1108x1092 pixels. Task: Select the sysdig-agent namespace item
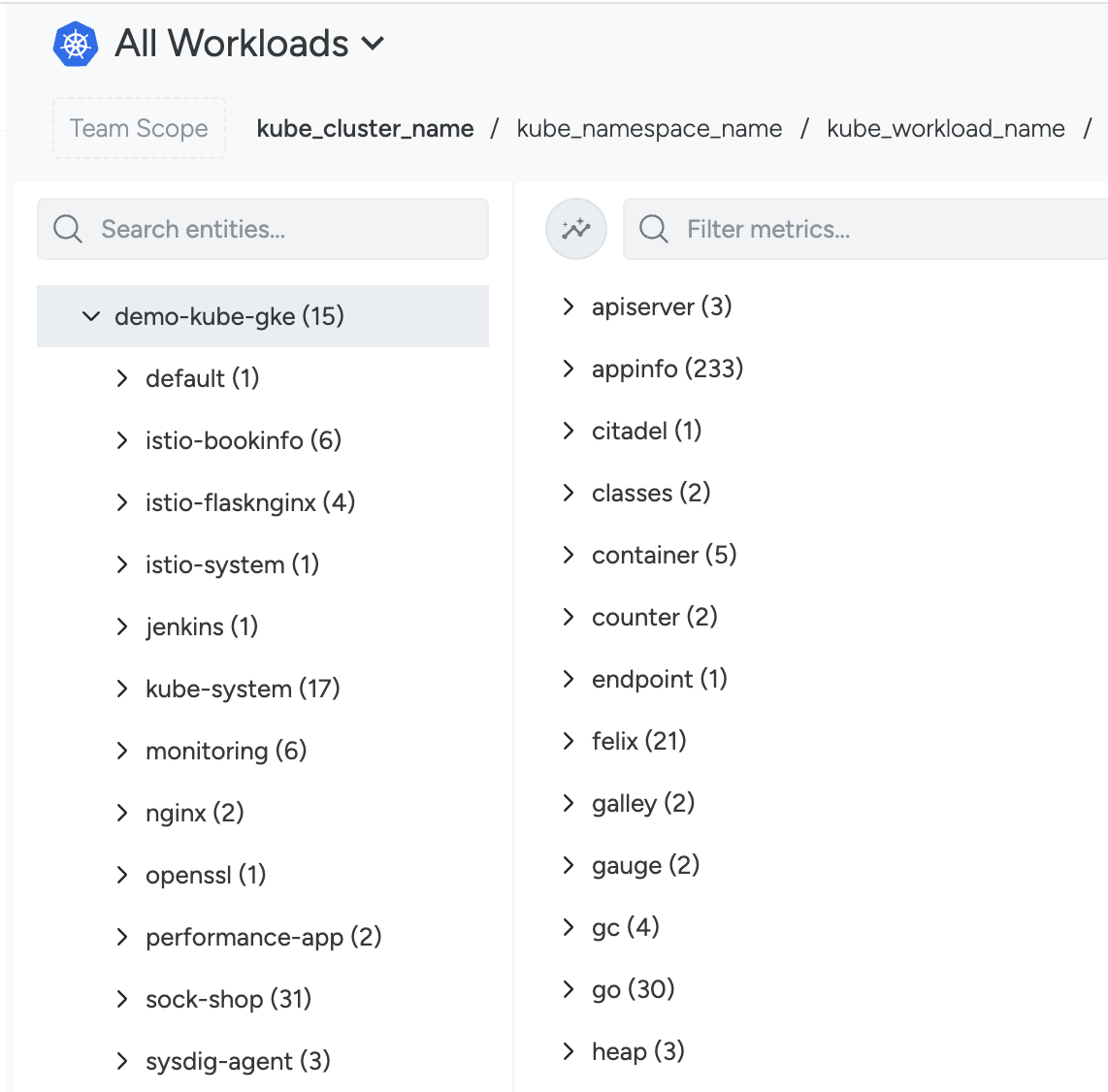(x=238, y=1061)
